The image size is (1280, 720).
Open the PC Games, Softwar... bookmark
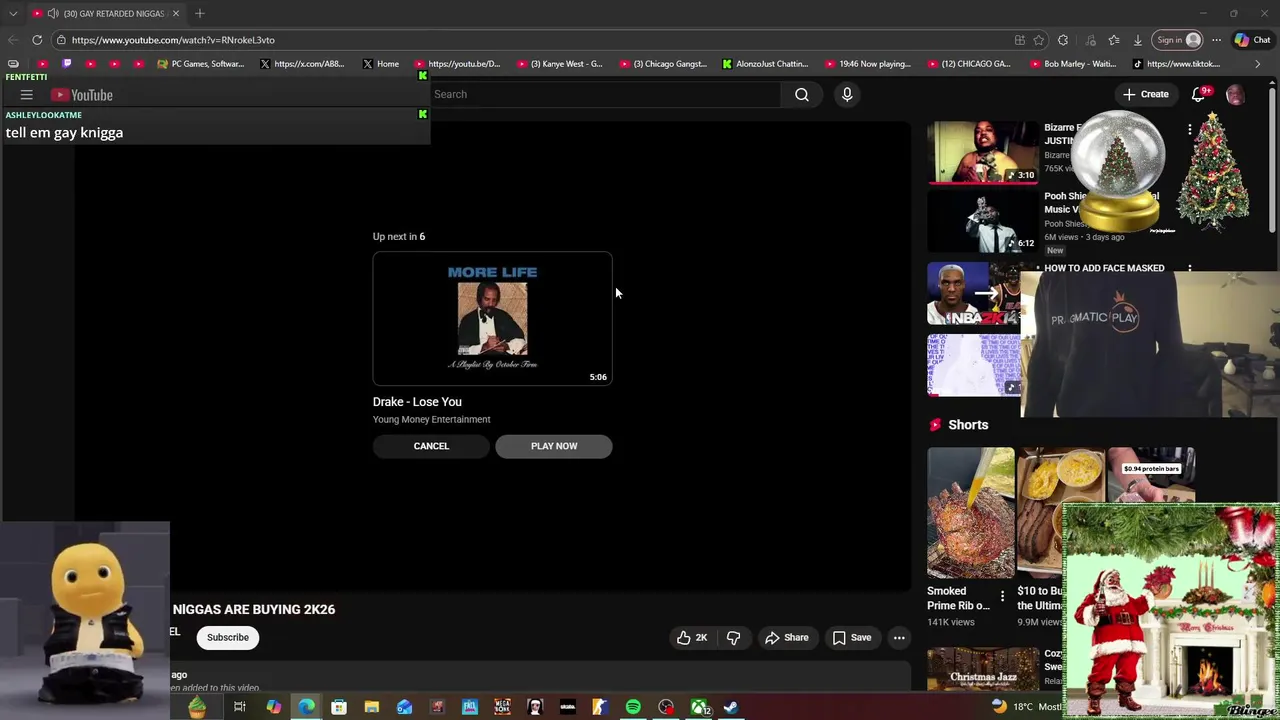coord(200,64)
